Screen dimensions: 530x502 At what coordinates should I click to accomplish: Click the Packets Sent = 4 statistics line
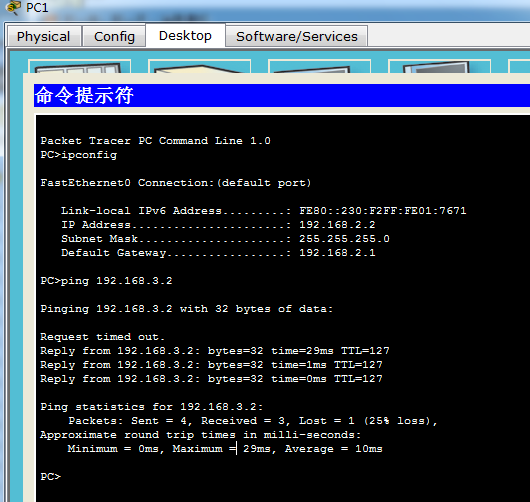point(252,421)
